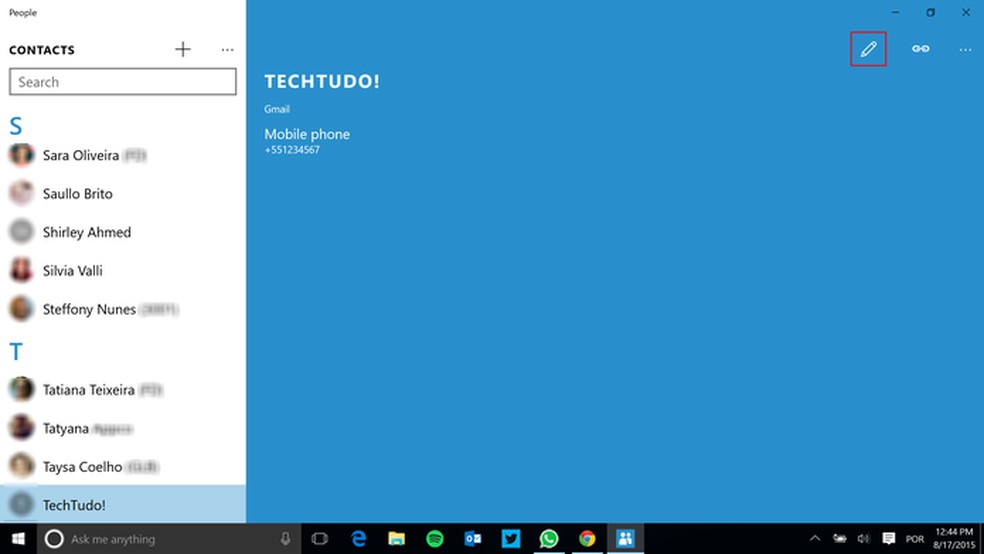Open Task View from taskbar
984x554 pixels.
click(x=319, y=539)
